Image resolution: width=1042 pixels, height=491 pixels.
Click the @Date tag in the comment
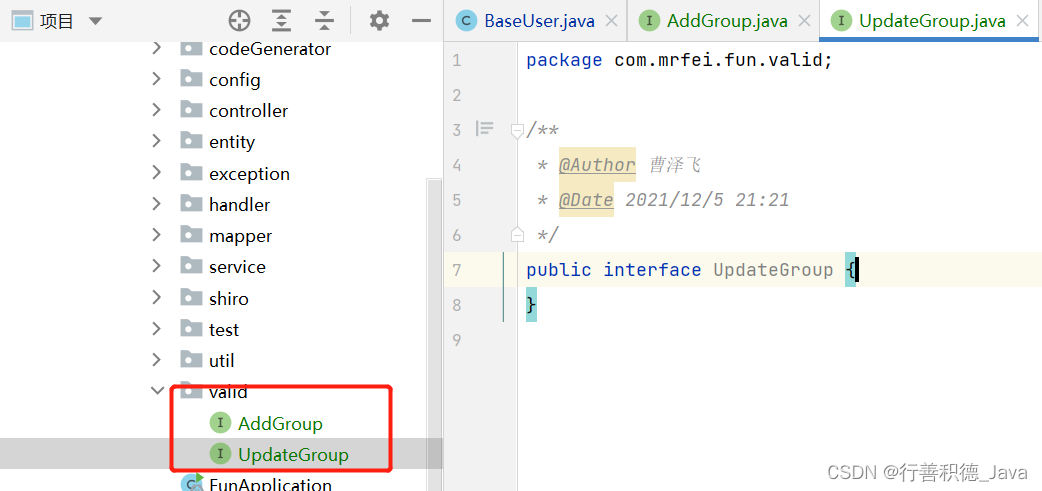586,200
